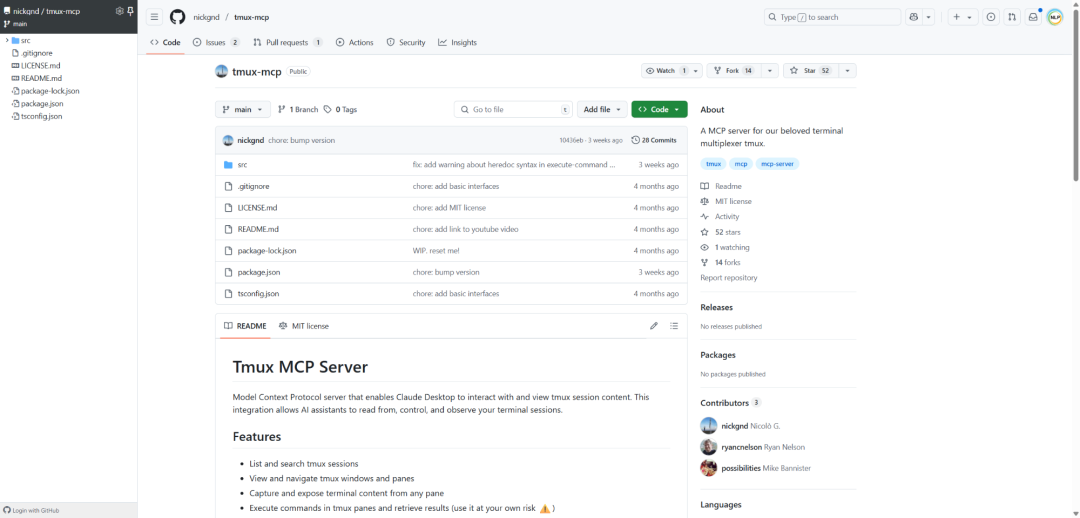Switch to the Code tab

pos(165,42)
